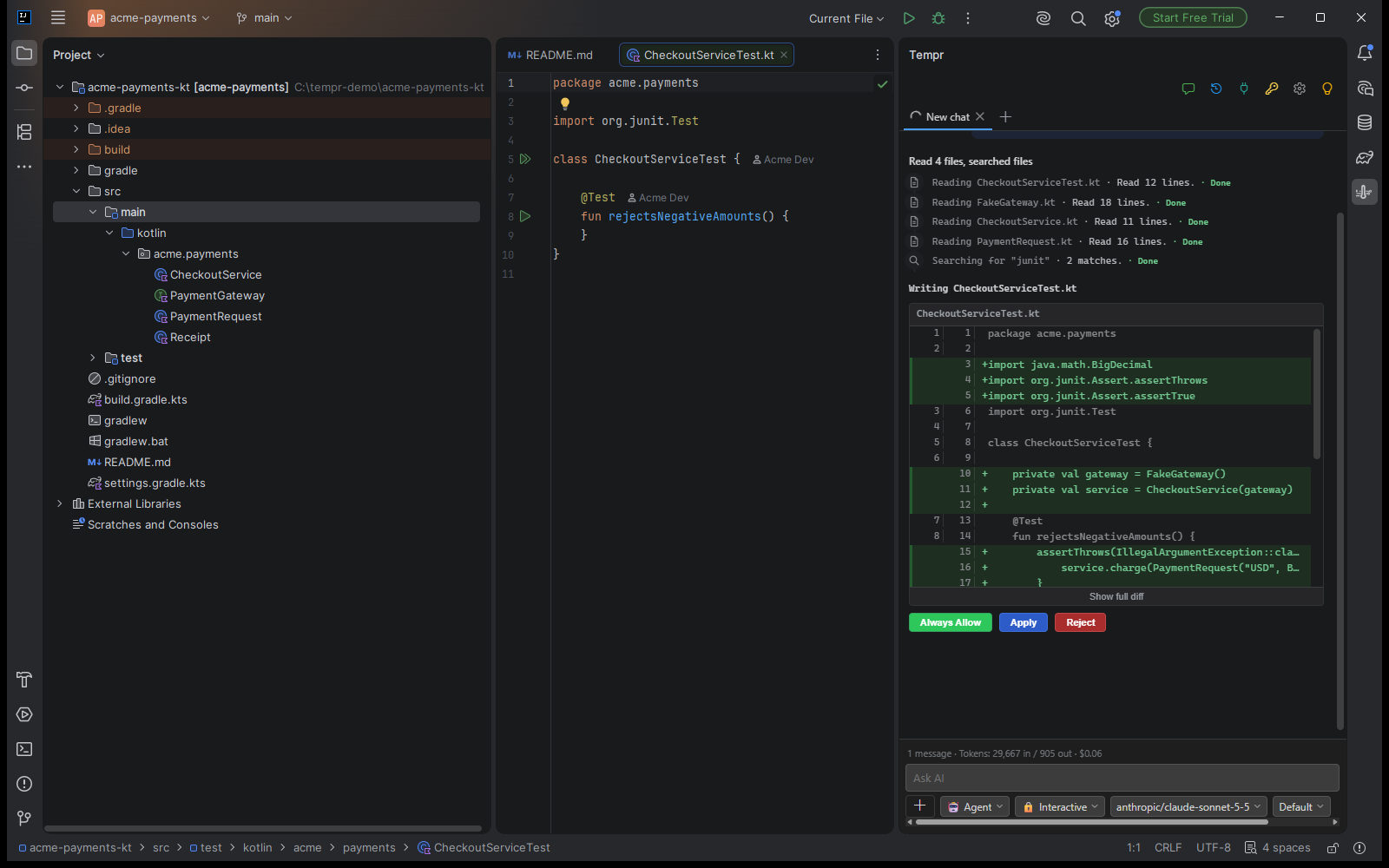Toggle read-only lock in status bar
The width and height of the screenshot is (1389, 868).
pos(1333,848)
